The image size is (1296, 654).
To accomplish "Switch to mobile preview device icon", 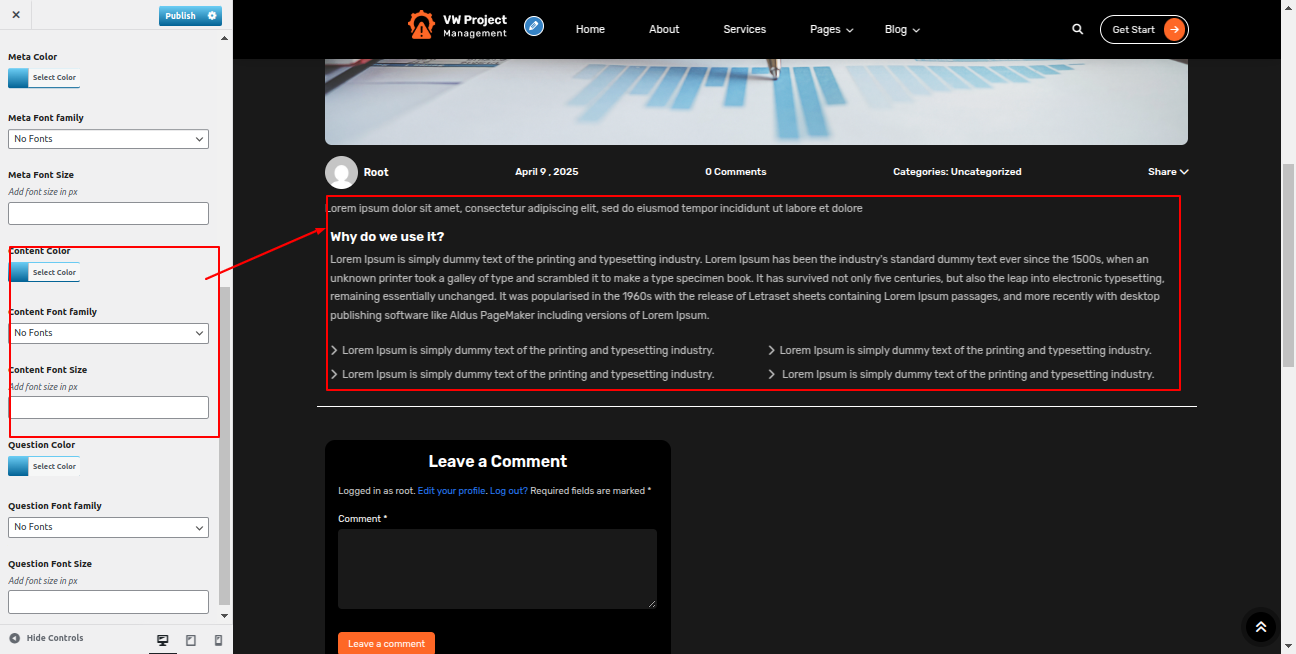I will (x=218, y=640).
